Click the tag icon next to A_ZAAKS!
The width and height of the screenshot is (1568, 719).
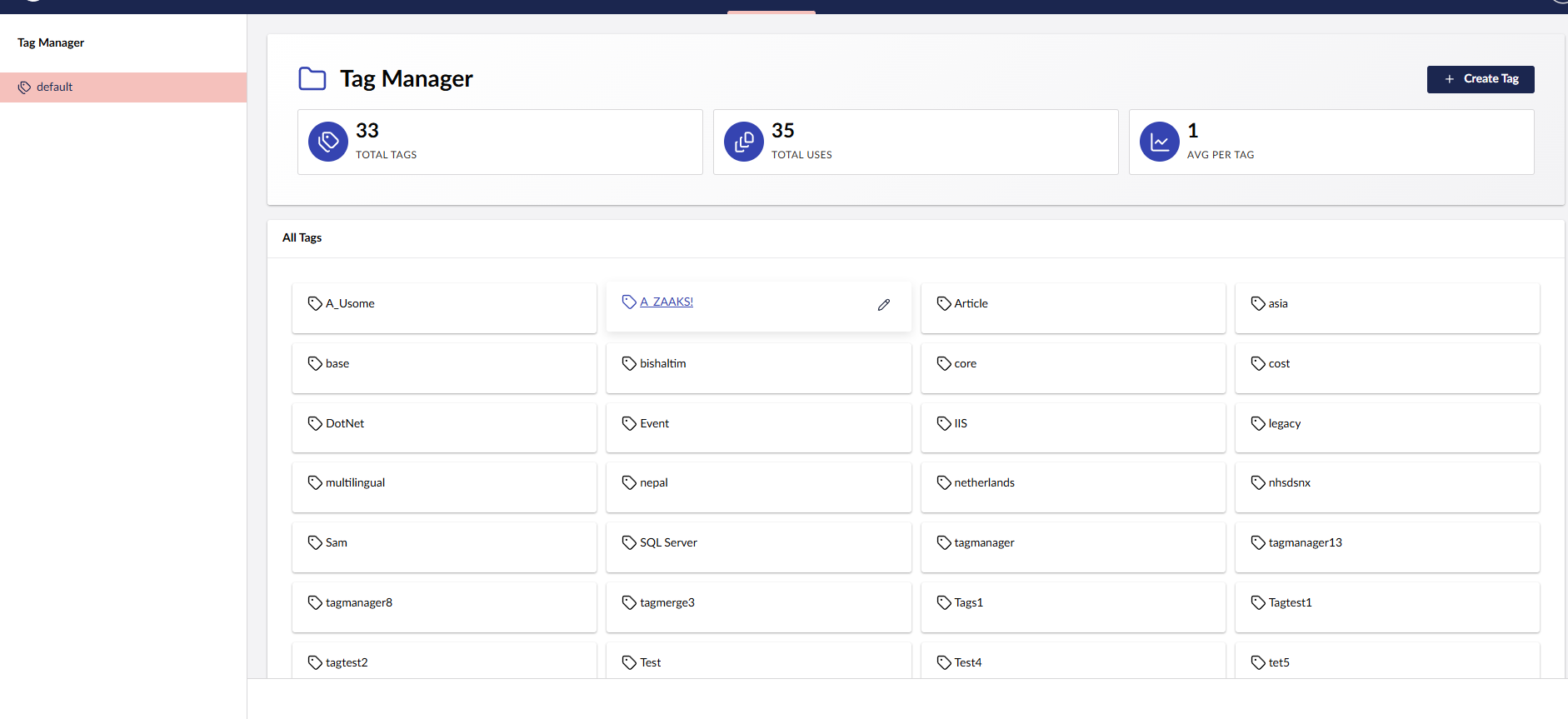629,302
